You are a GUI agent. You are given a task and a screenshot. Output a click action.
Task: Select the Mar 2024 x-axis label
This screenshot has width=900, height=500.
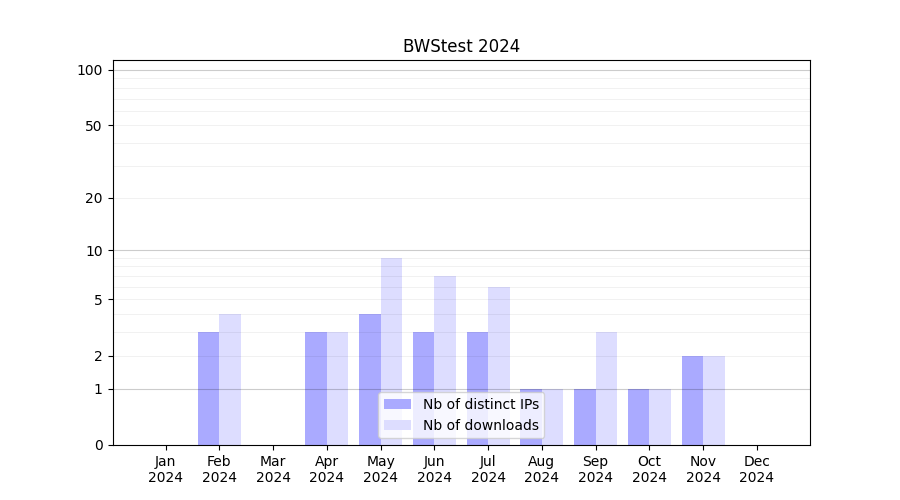[x=273, y=469]
